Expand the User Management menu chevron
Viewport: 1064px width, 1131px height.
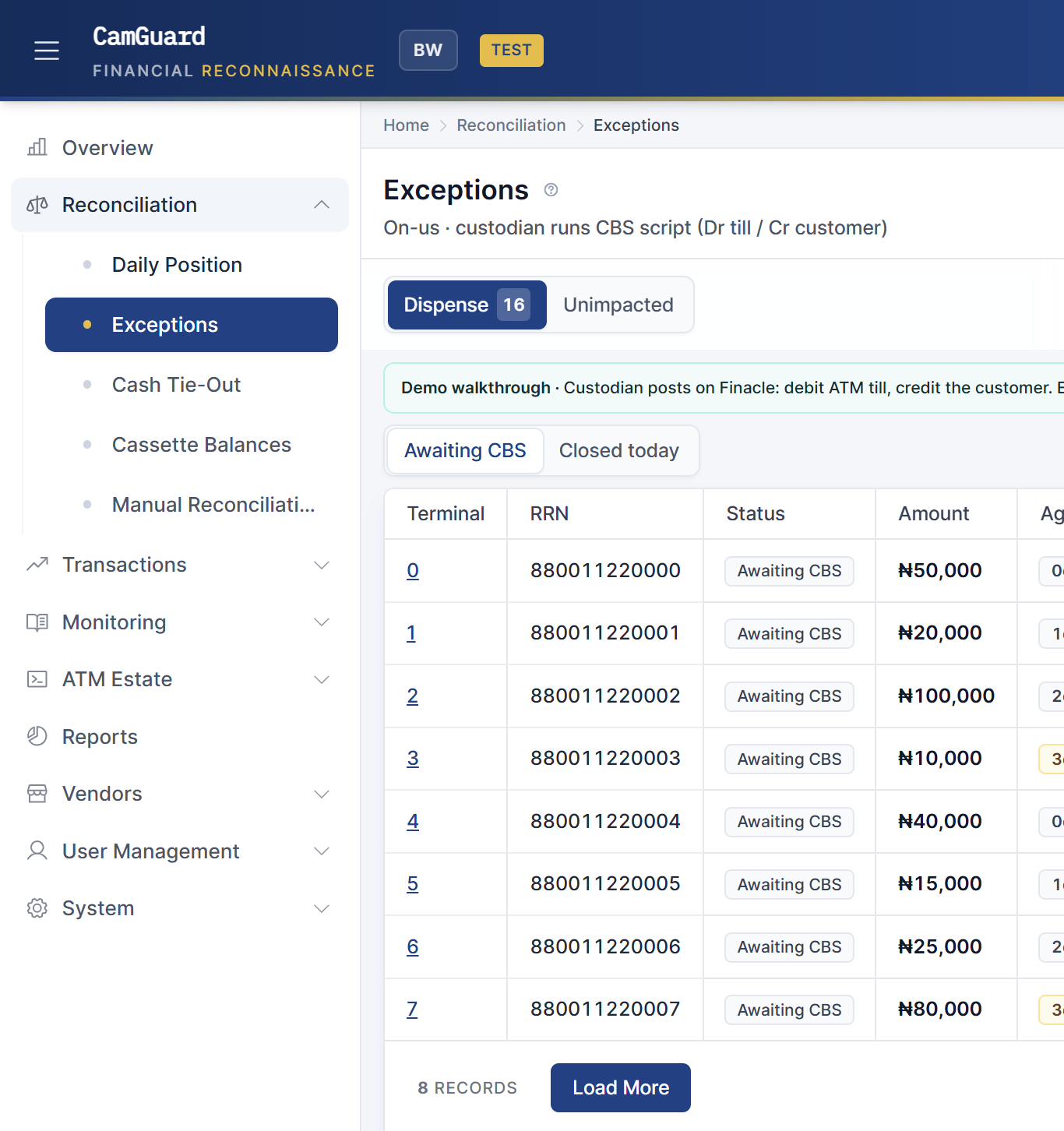(322, 851)
